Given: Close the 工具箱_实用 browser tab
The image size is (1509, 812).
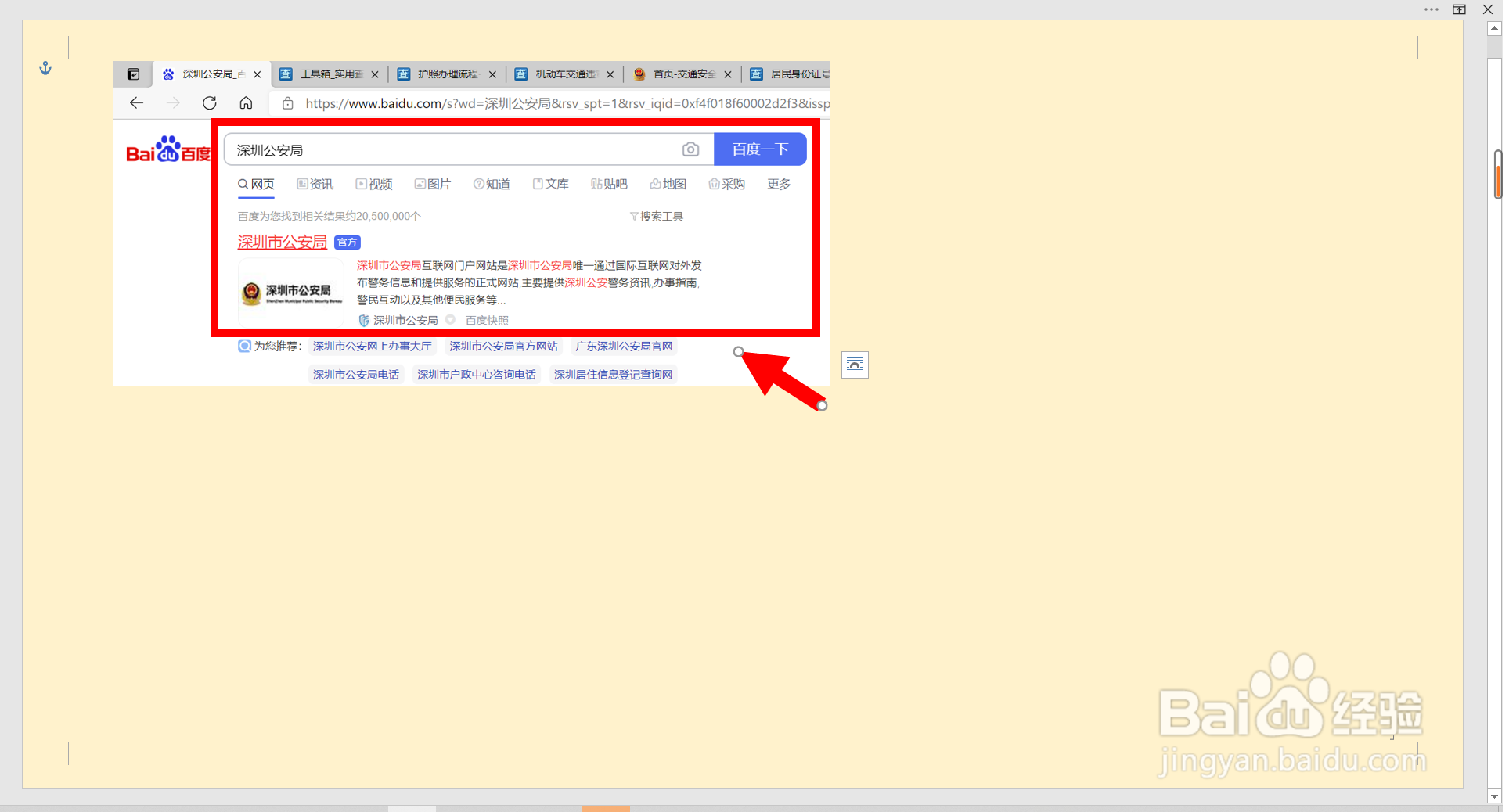Looking at the screenshot, I should coord(375,74).
